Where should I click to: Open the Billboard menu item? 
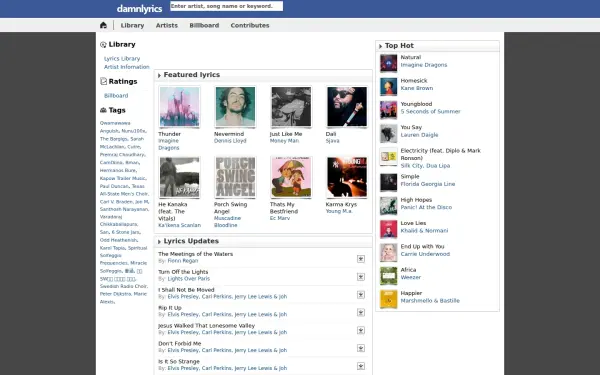(204, 25)
